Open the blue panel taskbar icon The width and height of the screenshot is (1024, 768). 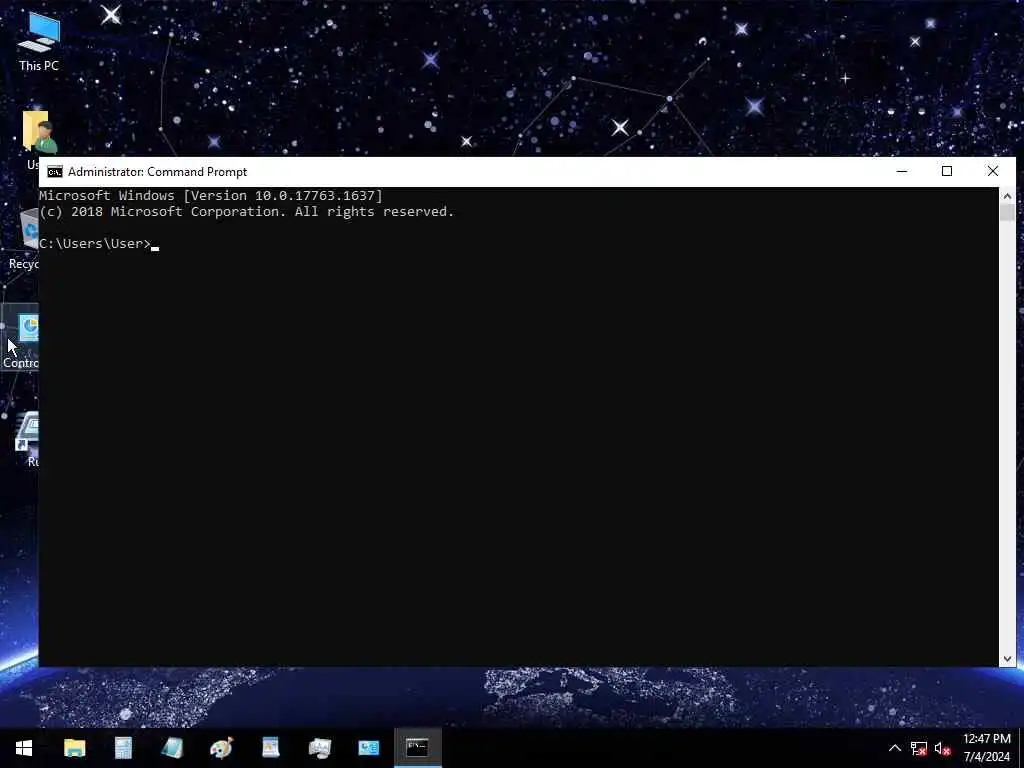coord(368,748)
